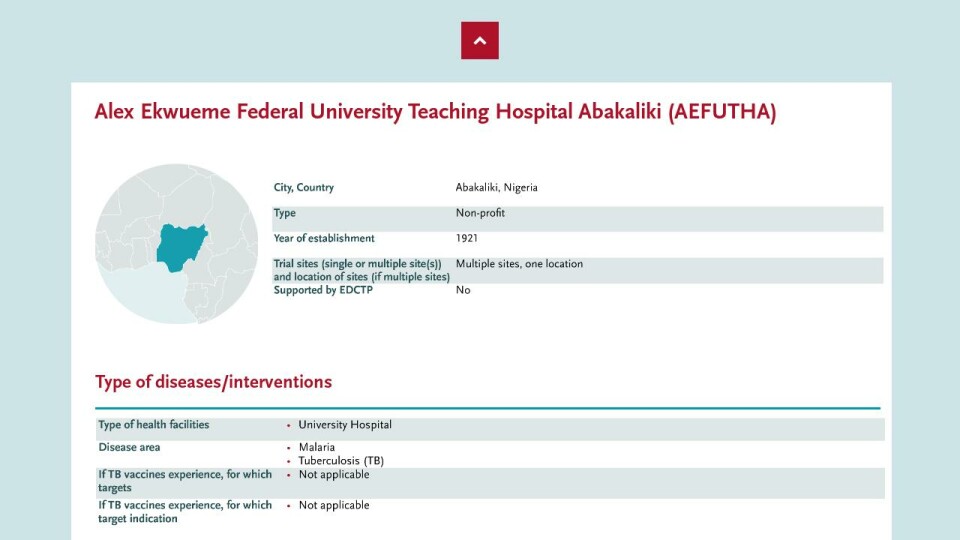Click the 'Trial sites' row label
The image size is (960, 540).
(x=361, y=270)
